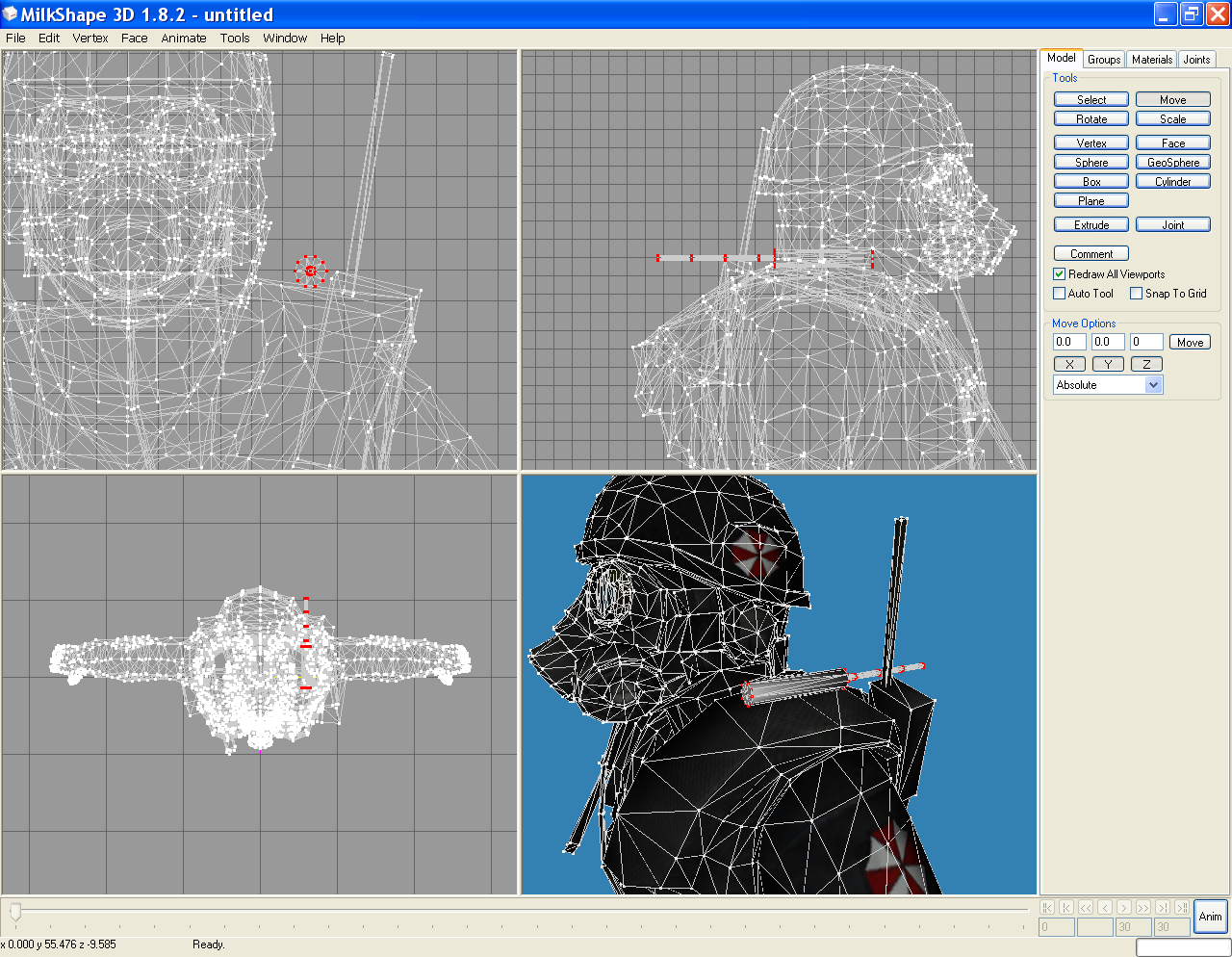Switch to the Joints tab
Image resolution: width=1232 pixels, height=957 pixels.
tap(1196, 60)
